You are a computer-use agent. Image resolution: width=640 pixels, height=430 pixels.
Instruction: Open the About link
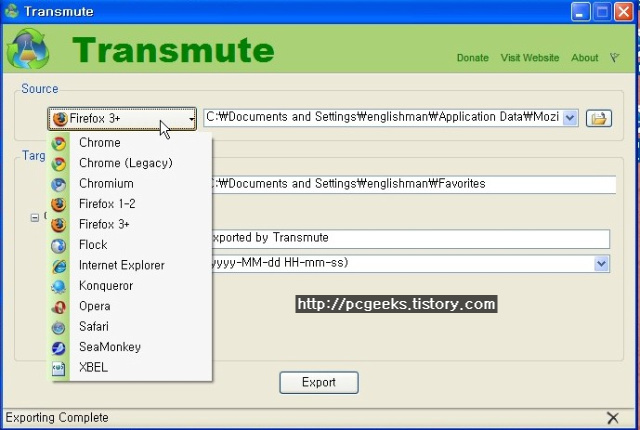[584, 58]
